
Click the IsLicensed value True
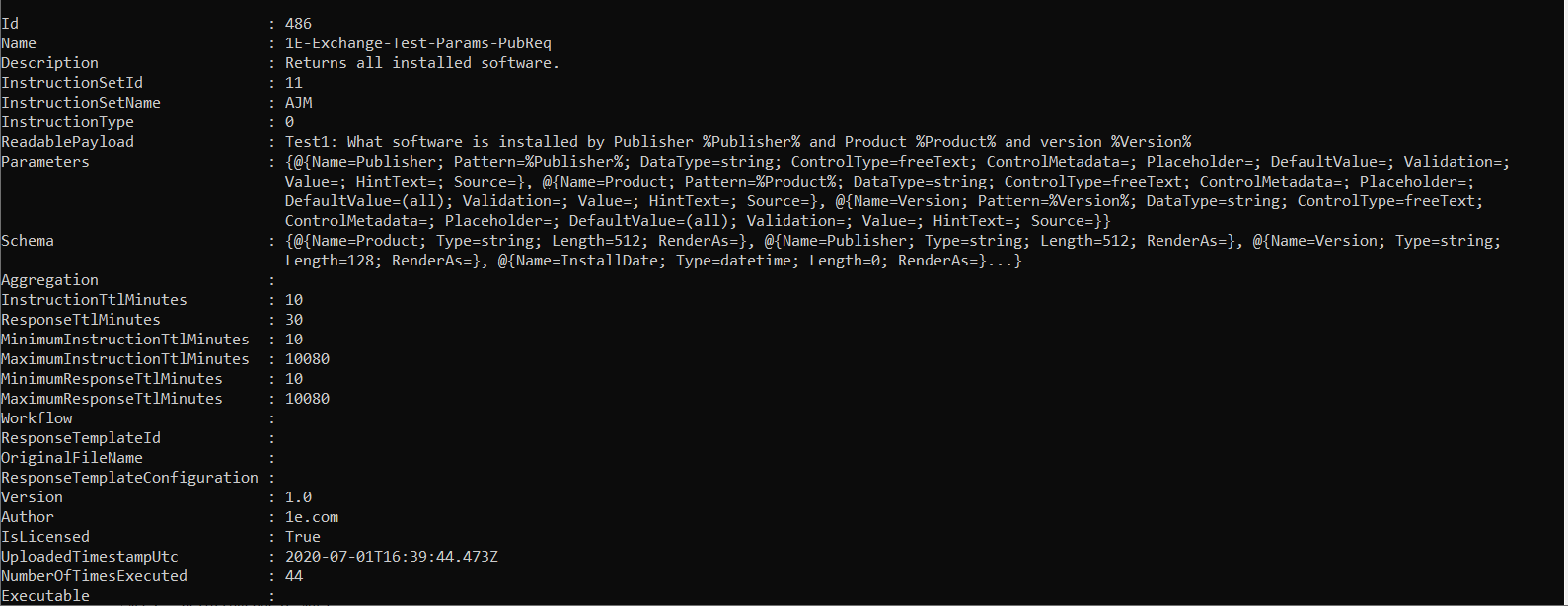[303, 537]
